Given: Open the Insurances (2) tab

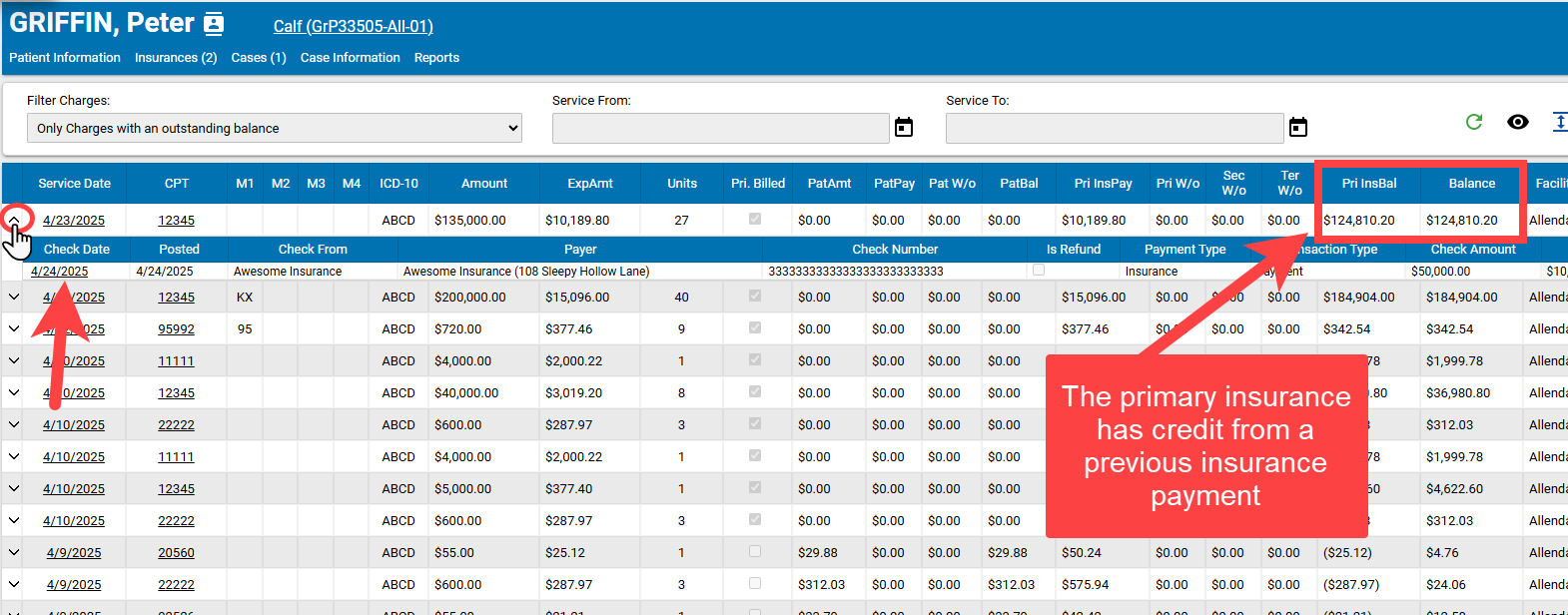Looking at the screenshot, I should pyautogui.click(x=176, y=58).
